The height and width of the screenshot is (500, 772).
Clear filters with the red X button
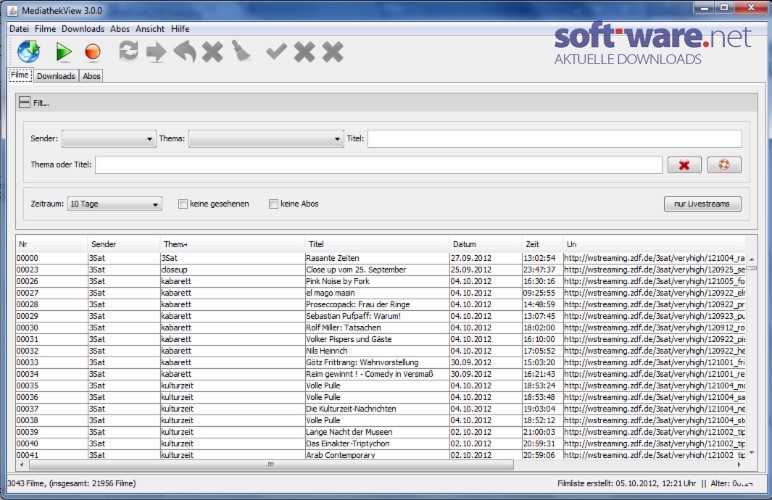pyautogui.click(x=684, y=165)
